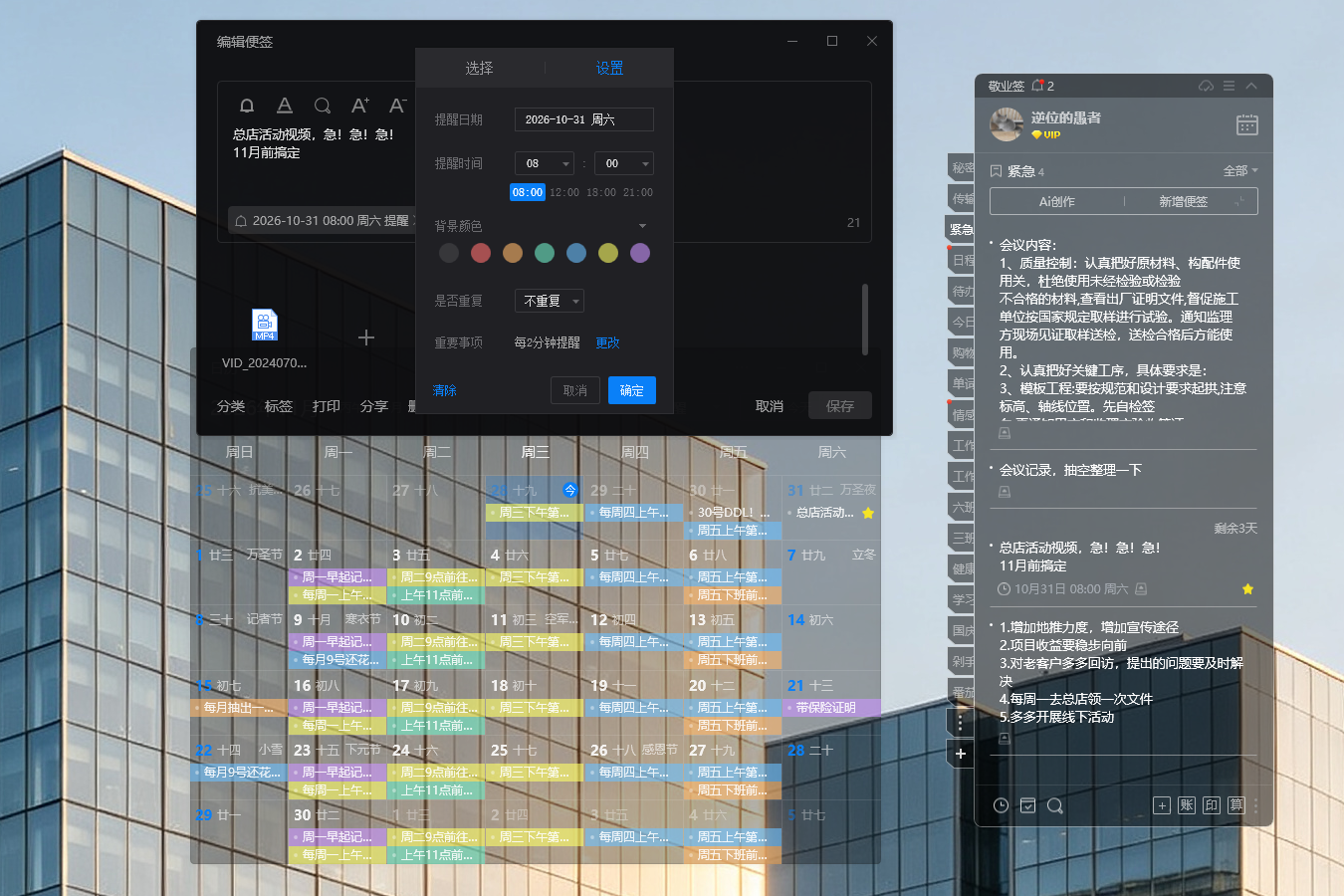Image resolution: width=1344 pixels, height=896 pixels.
Task: Open the 算 calculator tool icon
Action: point(1236,805)
